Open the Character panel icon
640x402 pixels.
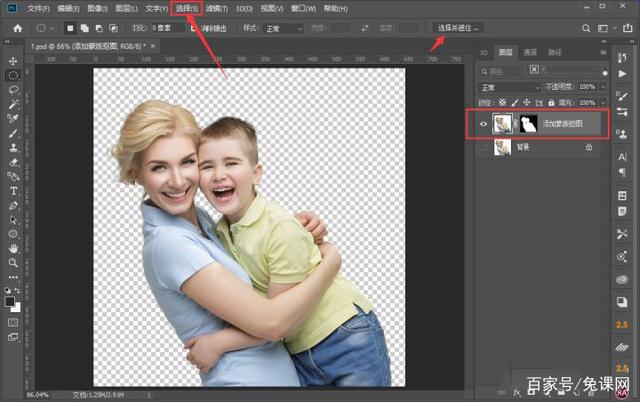622,157
